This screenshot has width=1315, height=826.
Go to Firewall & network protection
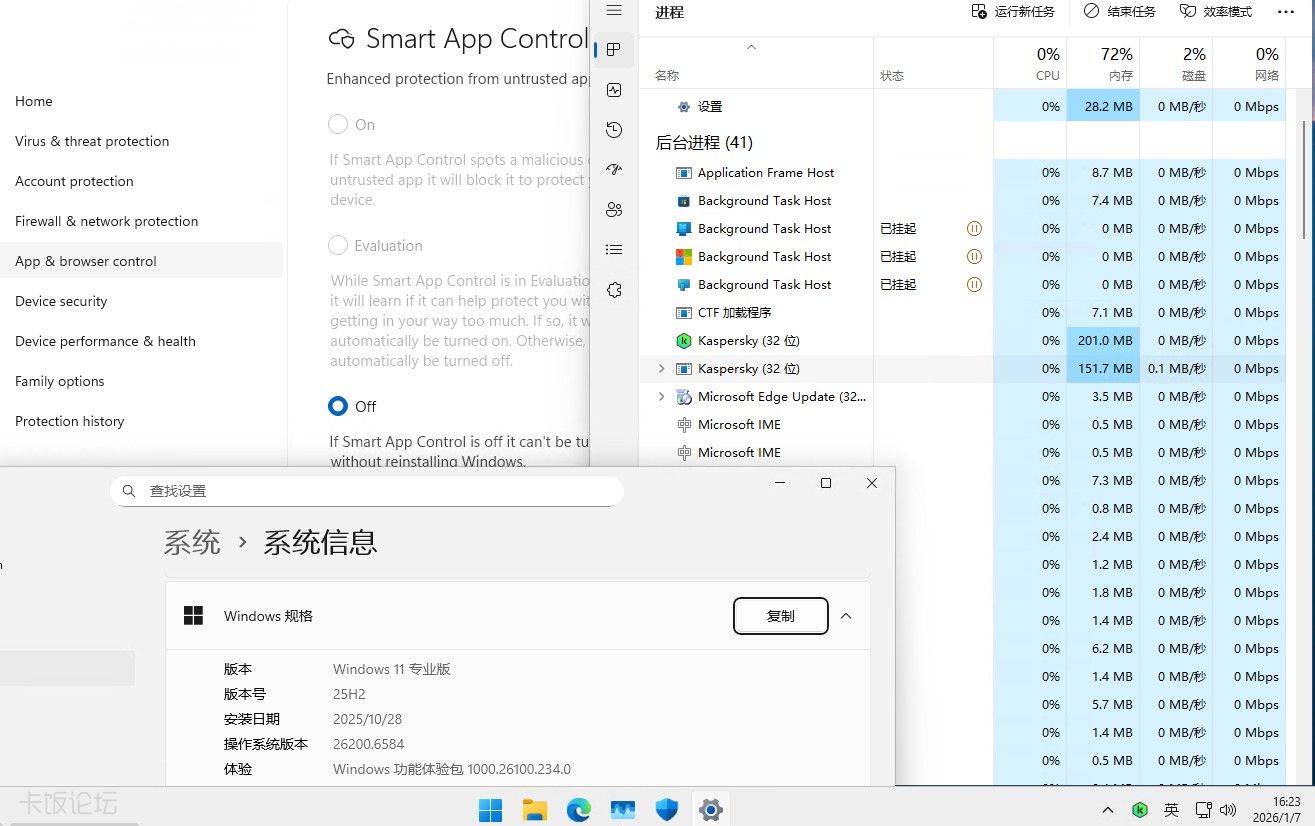coord(106,221)
